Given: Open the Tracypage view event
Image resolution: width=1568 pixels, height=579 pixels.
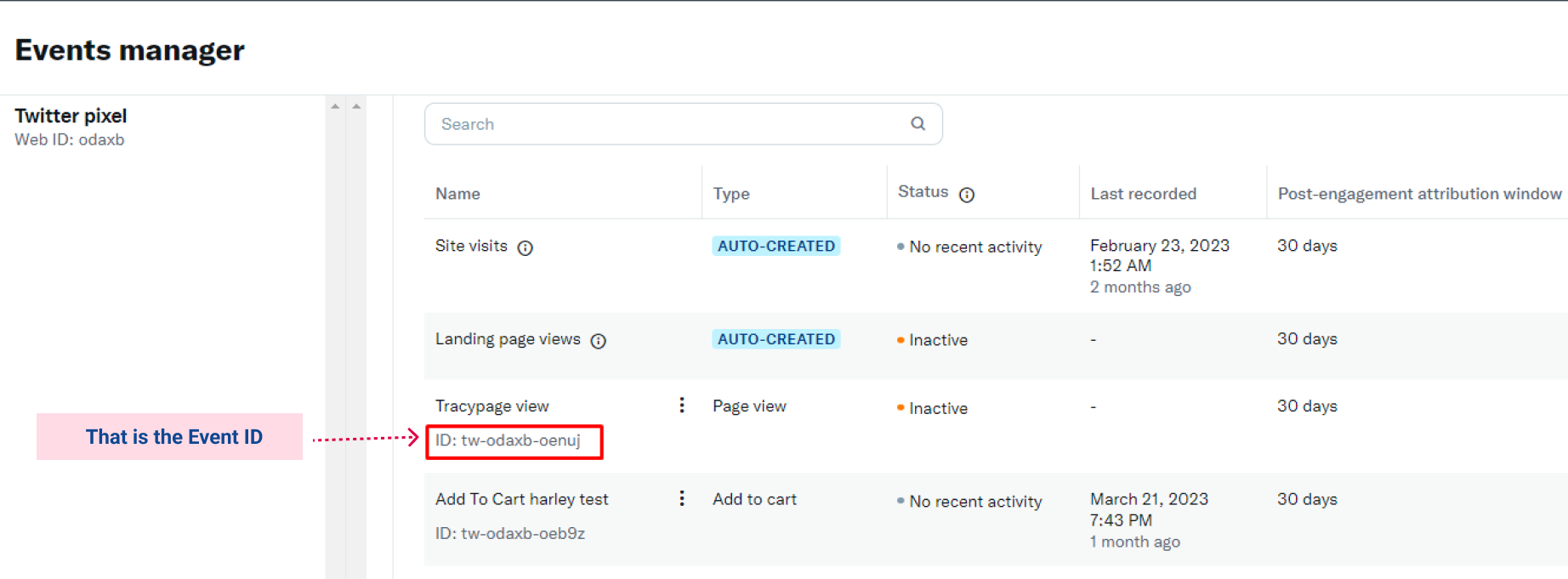Looking at the screenshot, I should coord(492,406).
